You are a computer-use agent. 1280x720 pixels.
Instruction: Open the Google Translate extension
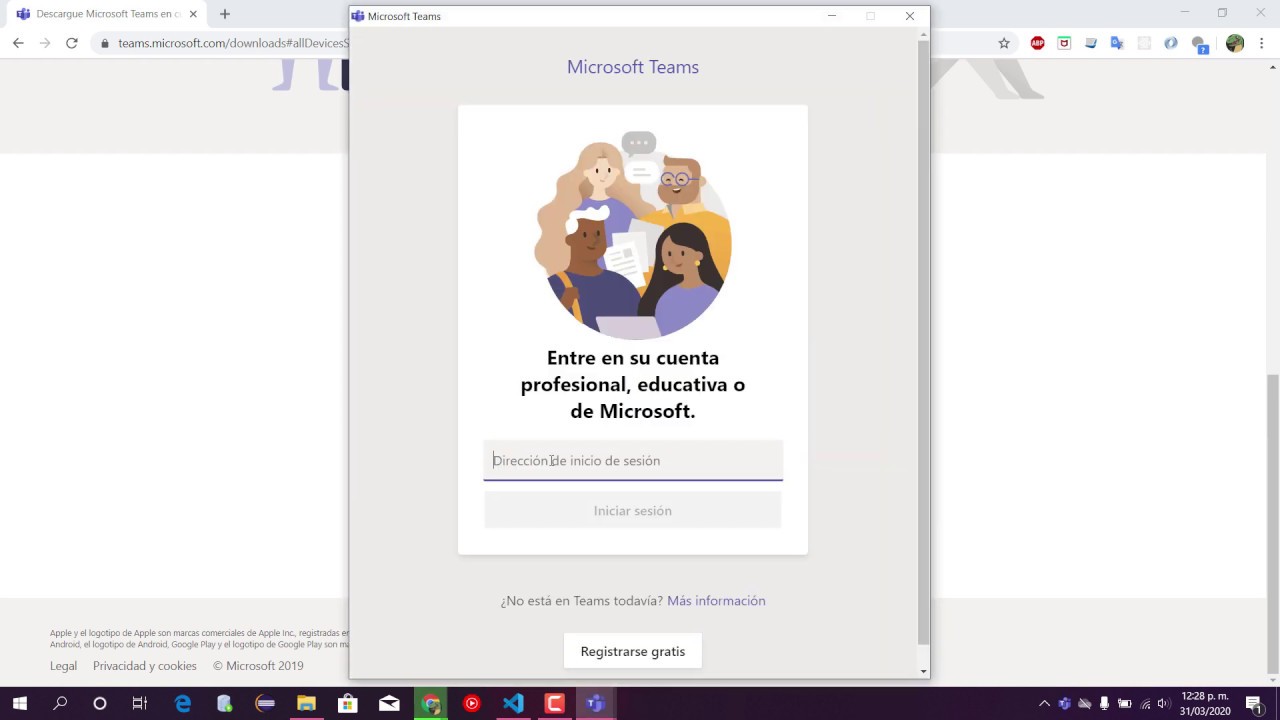(x=1117, y=43)
